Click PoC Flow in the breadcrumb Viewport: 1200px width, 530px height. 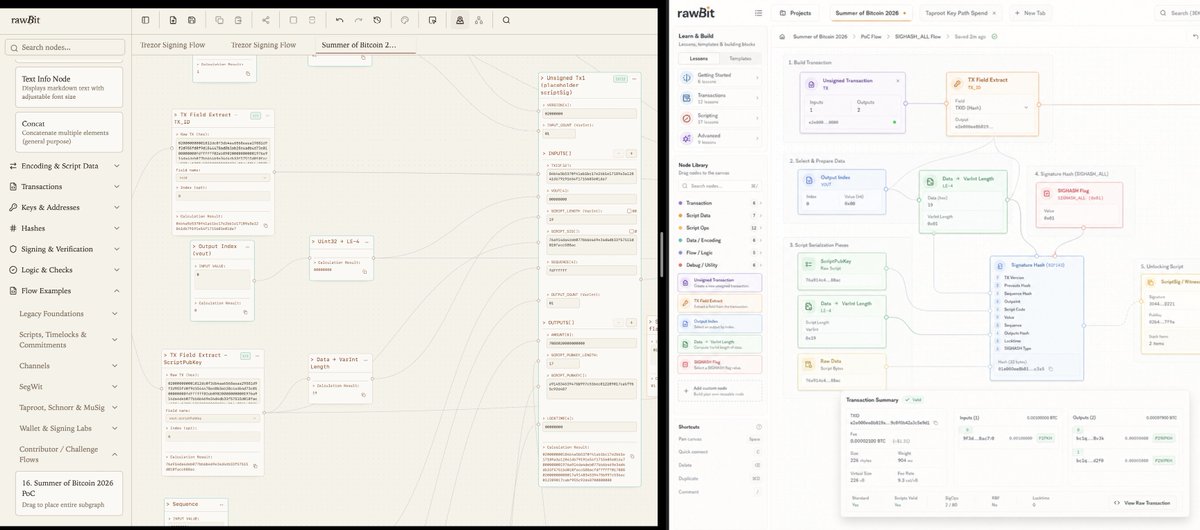point(873,36)
